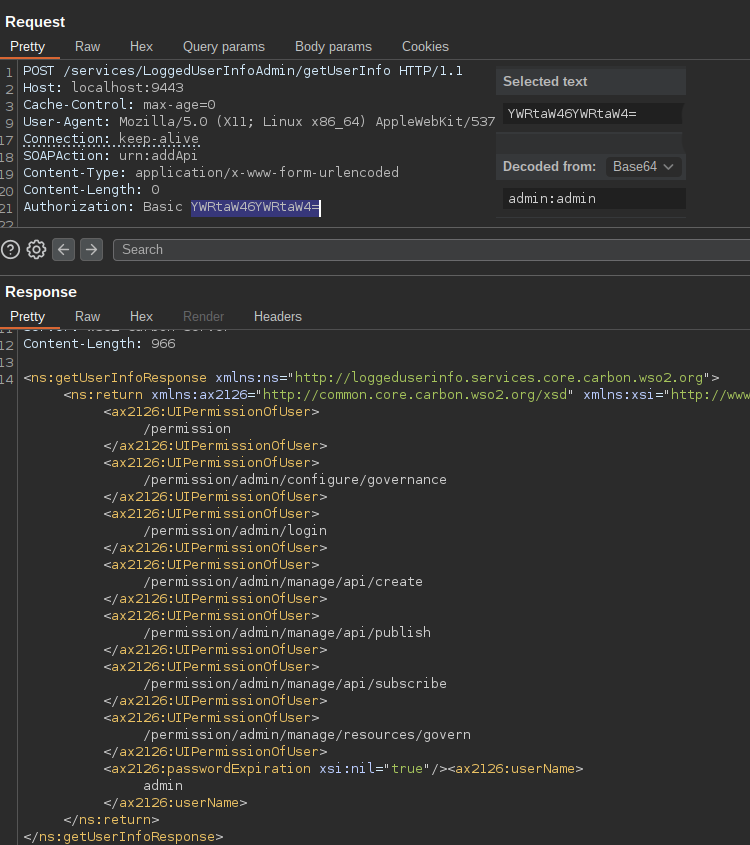Expand the Decoded from Base64 dropdown
The width and height of the screenshot is (750, 845).
(643, 167)
